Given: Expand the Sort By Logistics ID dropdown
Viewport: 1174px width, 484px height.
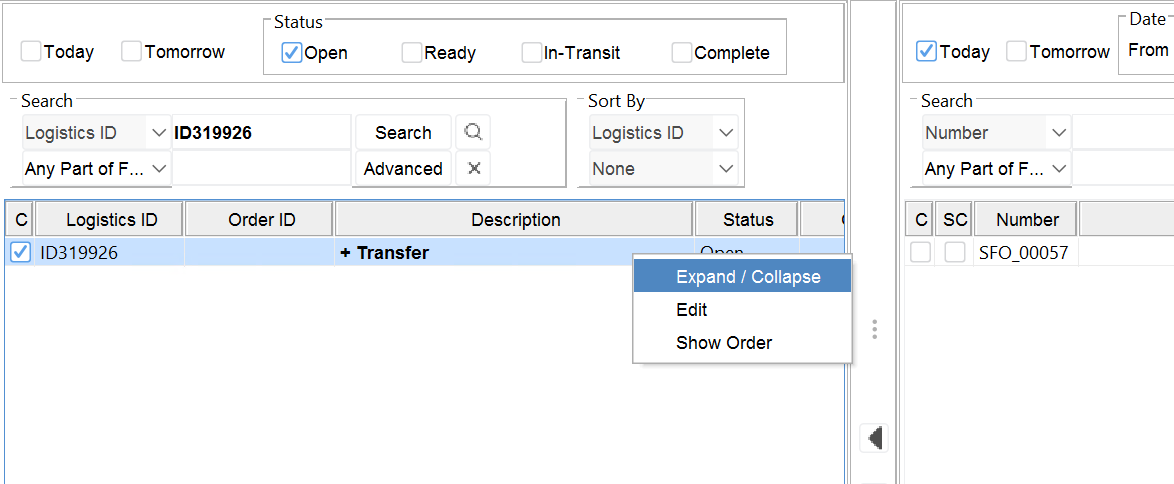Looking at the screenshot, I should click(x=664, y=133).
